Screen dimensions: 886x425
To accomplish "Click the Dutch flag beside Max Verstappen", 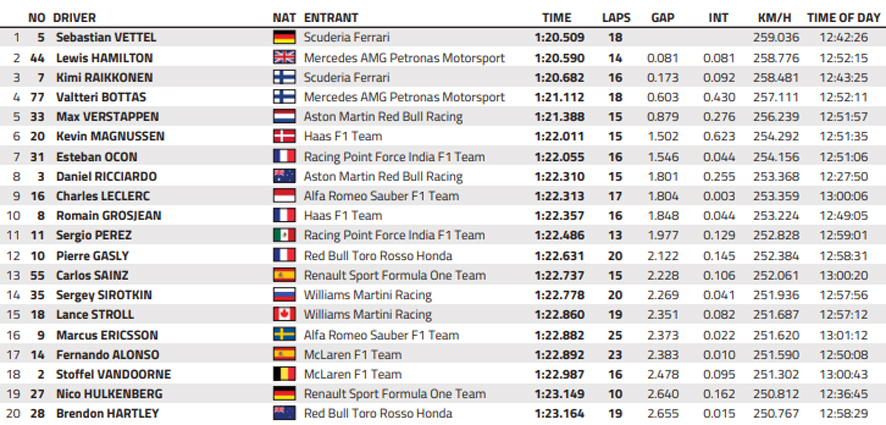I will pos(284,117).
